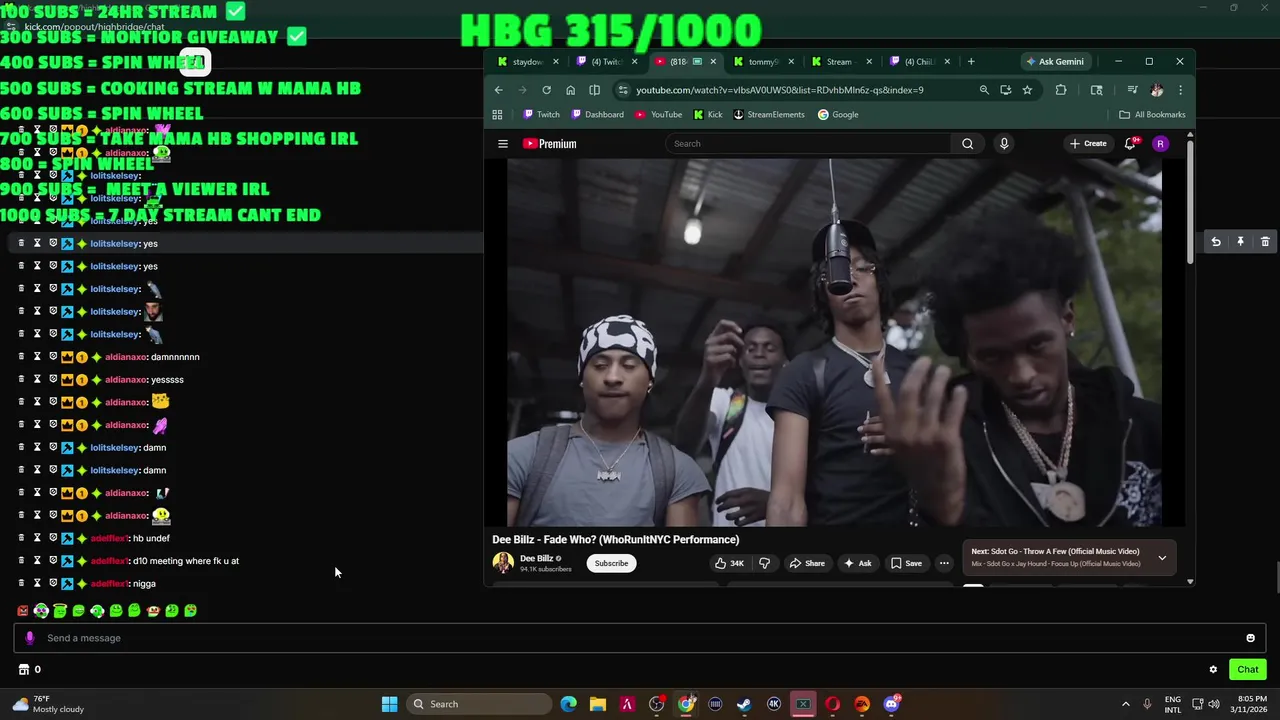1280x720 pixels.
Task: Start YouTube voice search microphone
Action: 1004,144
